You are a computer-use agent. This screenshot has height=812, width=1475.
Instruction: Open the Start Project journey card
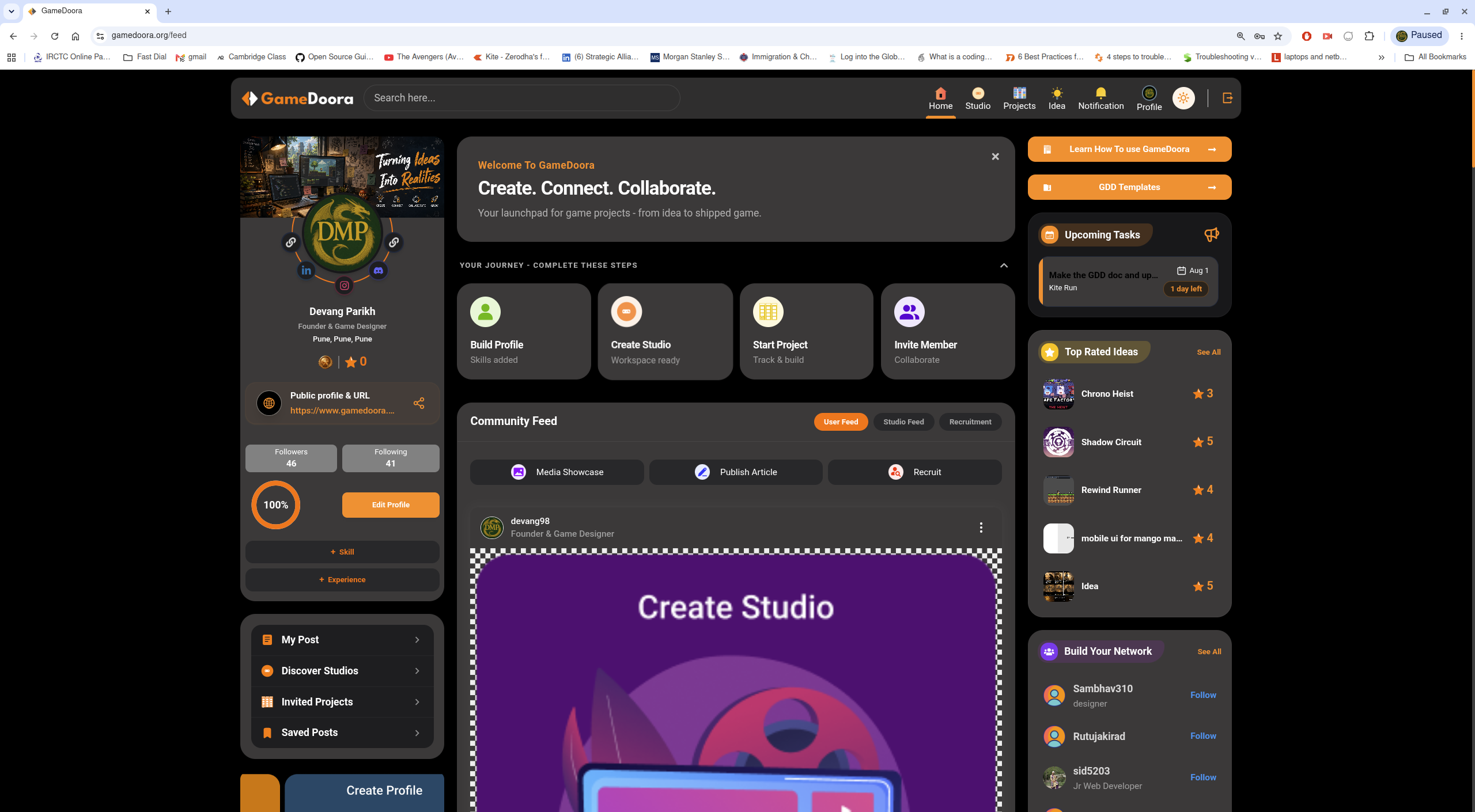click(x=806, y=331)
